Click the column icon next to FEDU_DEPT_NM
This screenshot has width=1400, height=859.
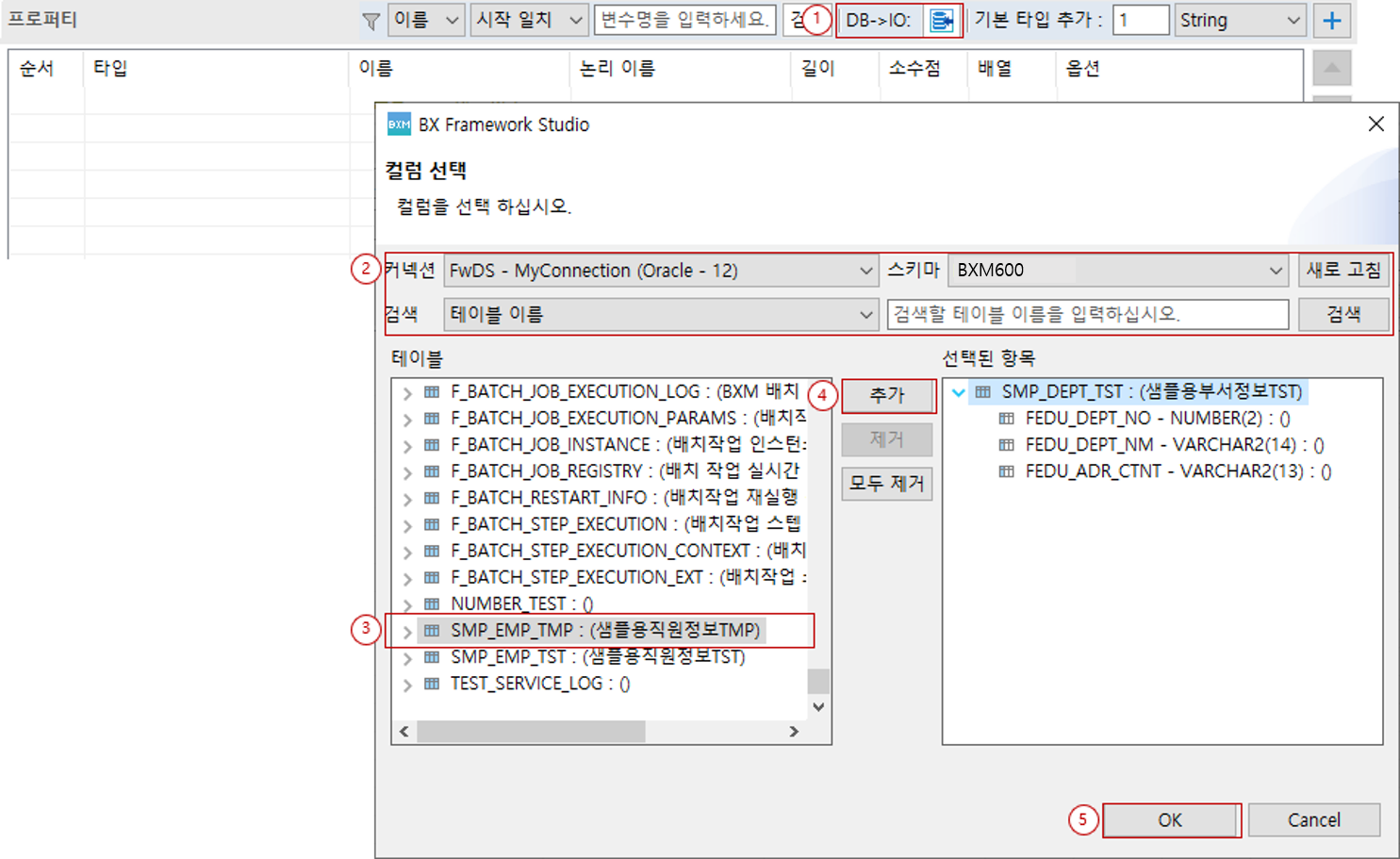point(1005,444)
